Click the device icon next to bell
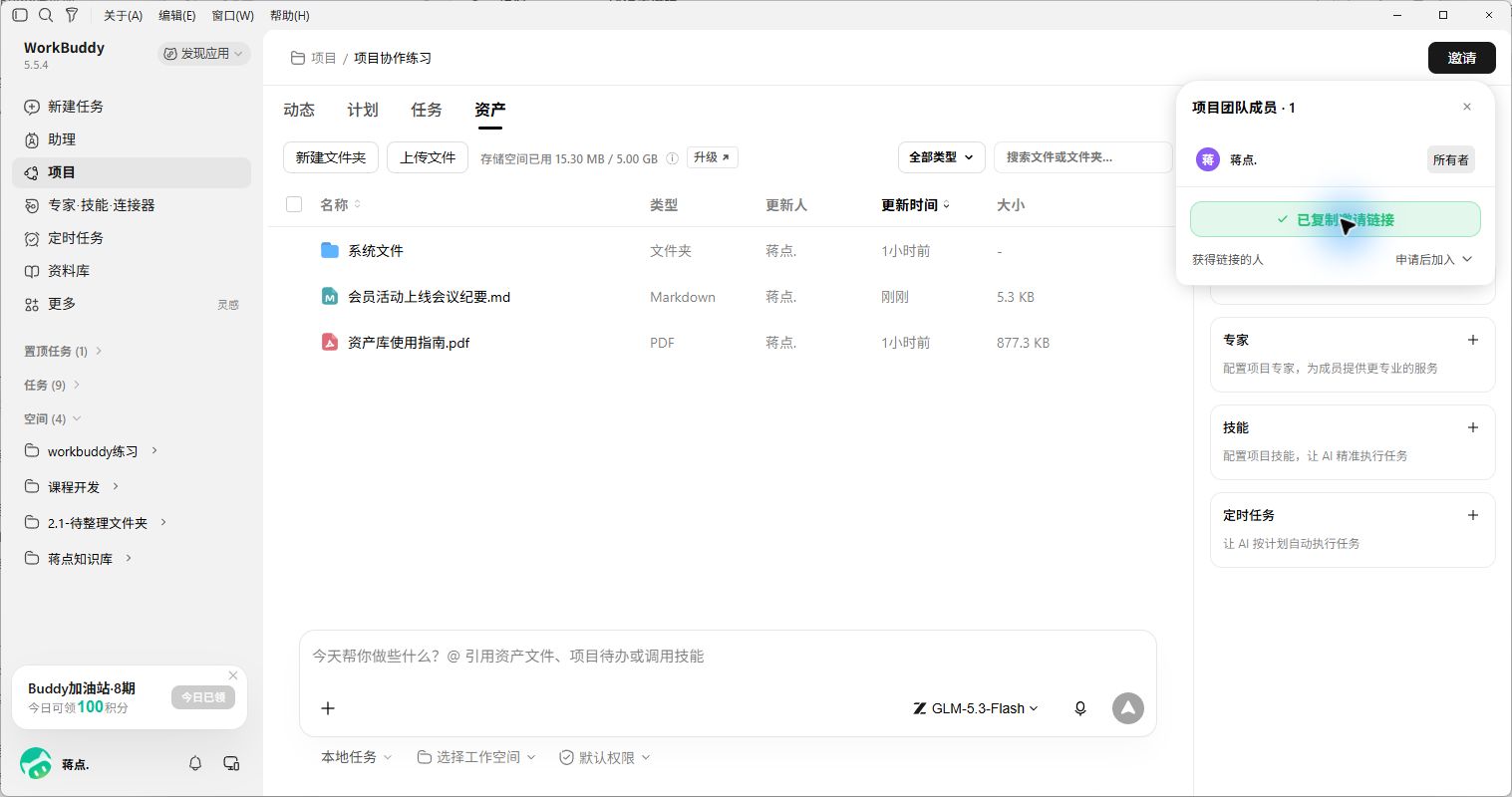The image size is (1512, 797). coord(231,763)
